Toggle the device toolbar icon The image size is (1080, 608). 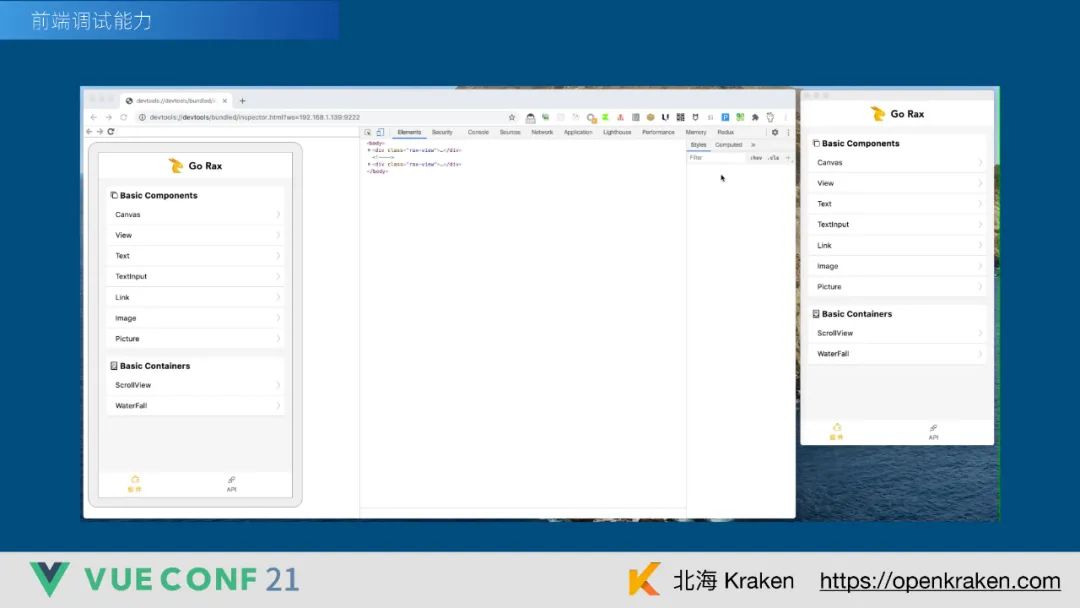pyautogui.click(x=380, y=132)
